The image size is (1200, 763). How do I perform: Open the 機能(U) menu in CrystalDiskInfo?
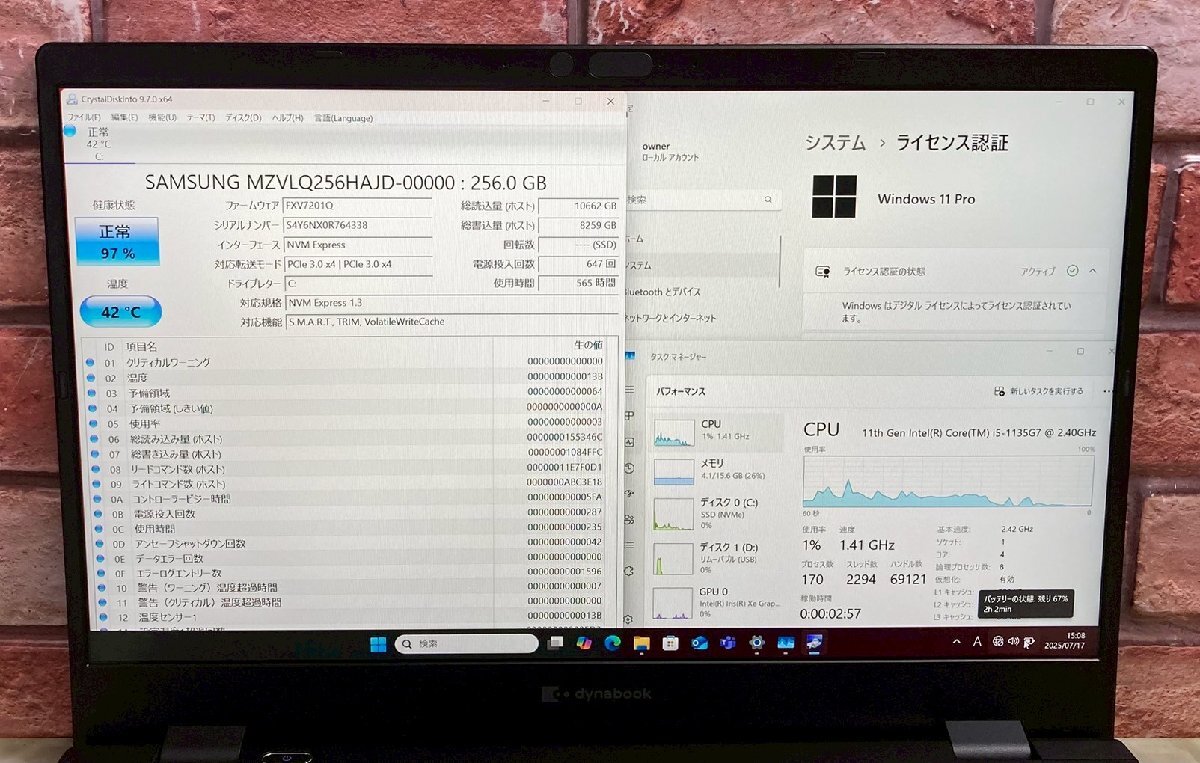163,118
